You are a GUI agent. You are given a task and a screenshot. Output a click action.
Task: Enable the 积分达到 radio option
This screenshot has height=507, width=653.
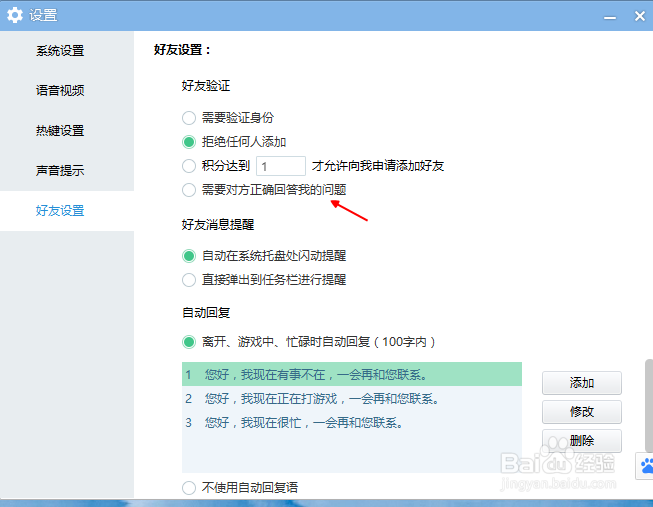pyautogui.click(x=189, y=166)
